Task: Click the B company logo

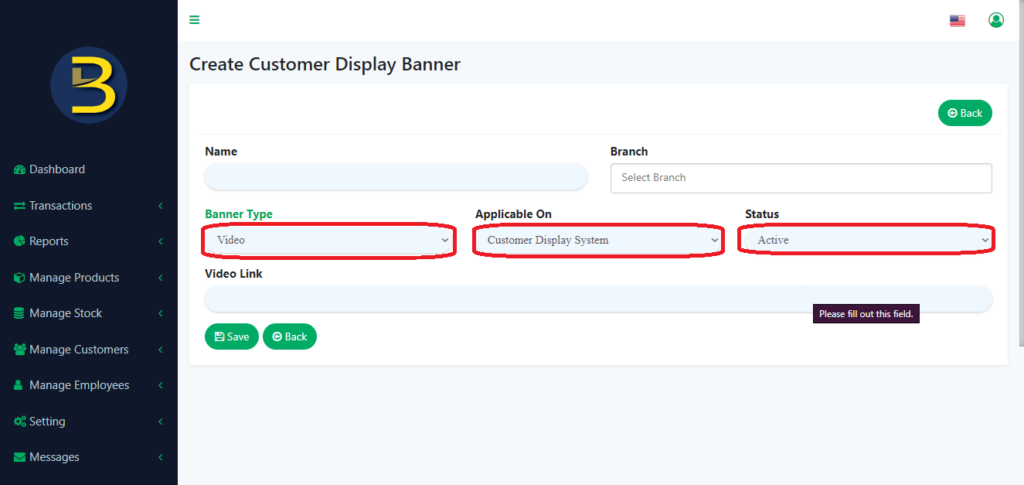Action: click(89, 85)
